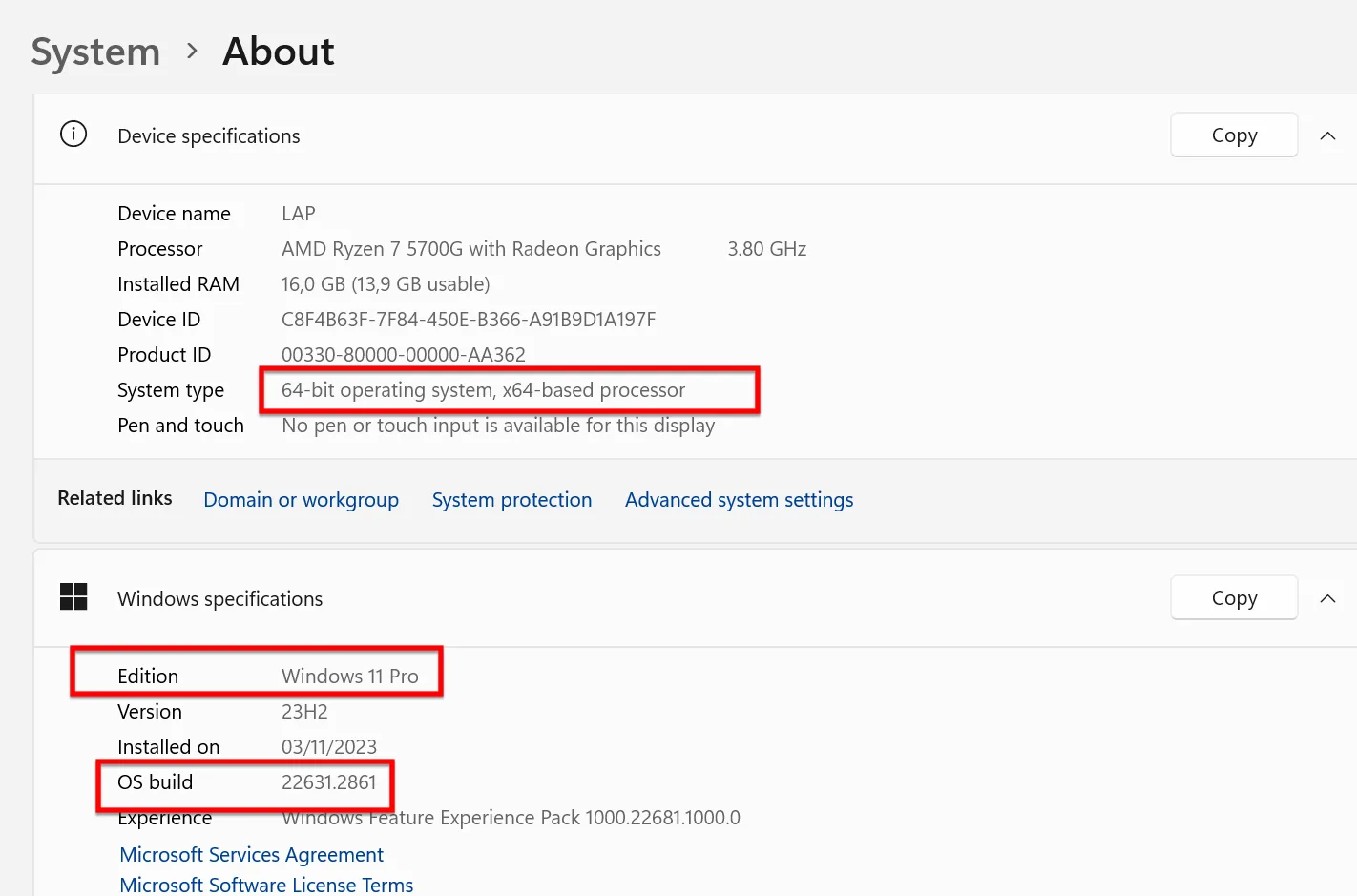1357x896 pixels.
Task: Copy the device specifications
Action: pyautogui.click(x=1234, y=135)
